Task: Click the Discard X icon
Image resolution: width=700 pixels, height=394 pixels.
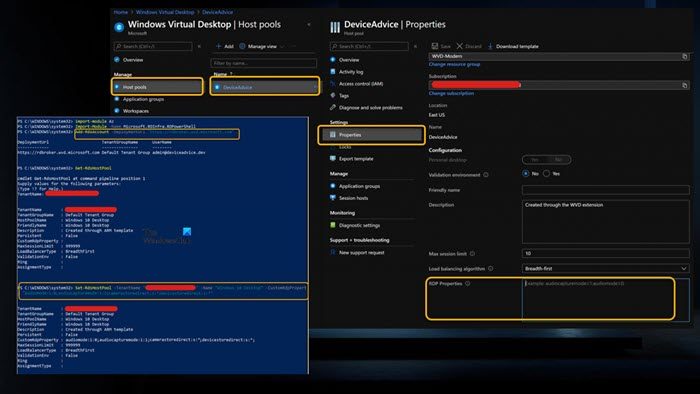Action: 459,46
